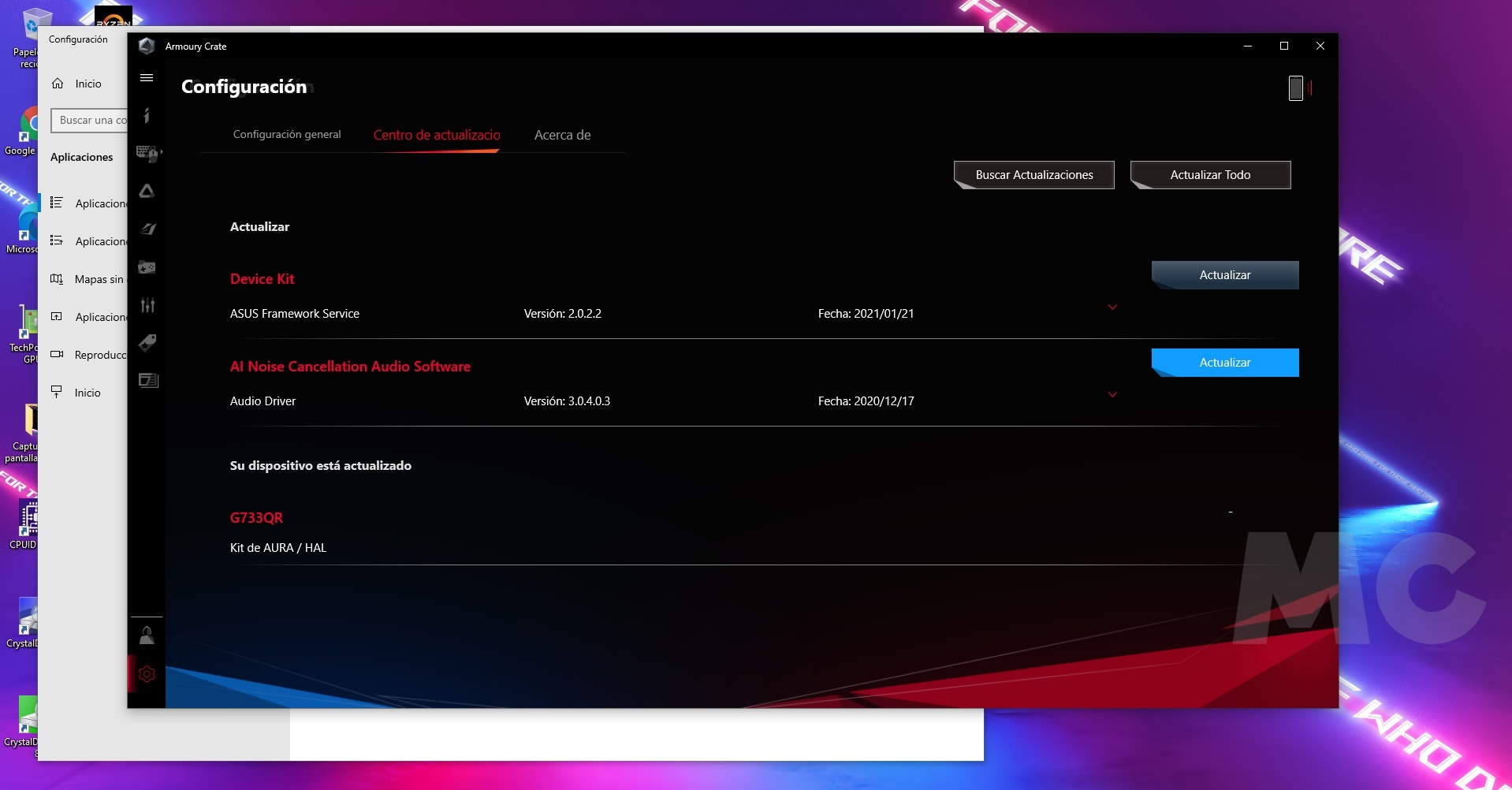Click the Buscar search field in Windows Settings

91,121
